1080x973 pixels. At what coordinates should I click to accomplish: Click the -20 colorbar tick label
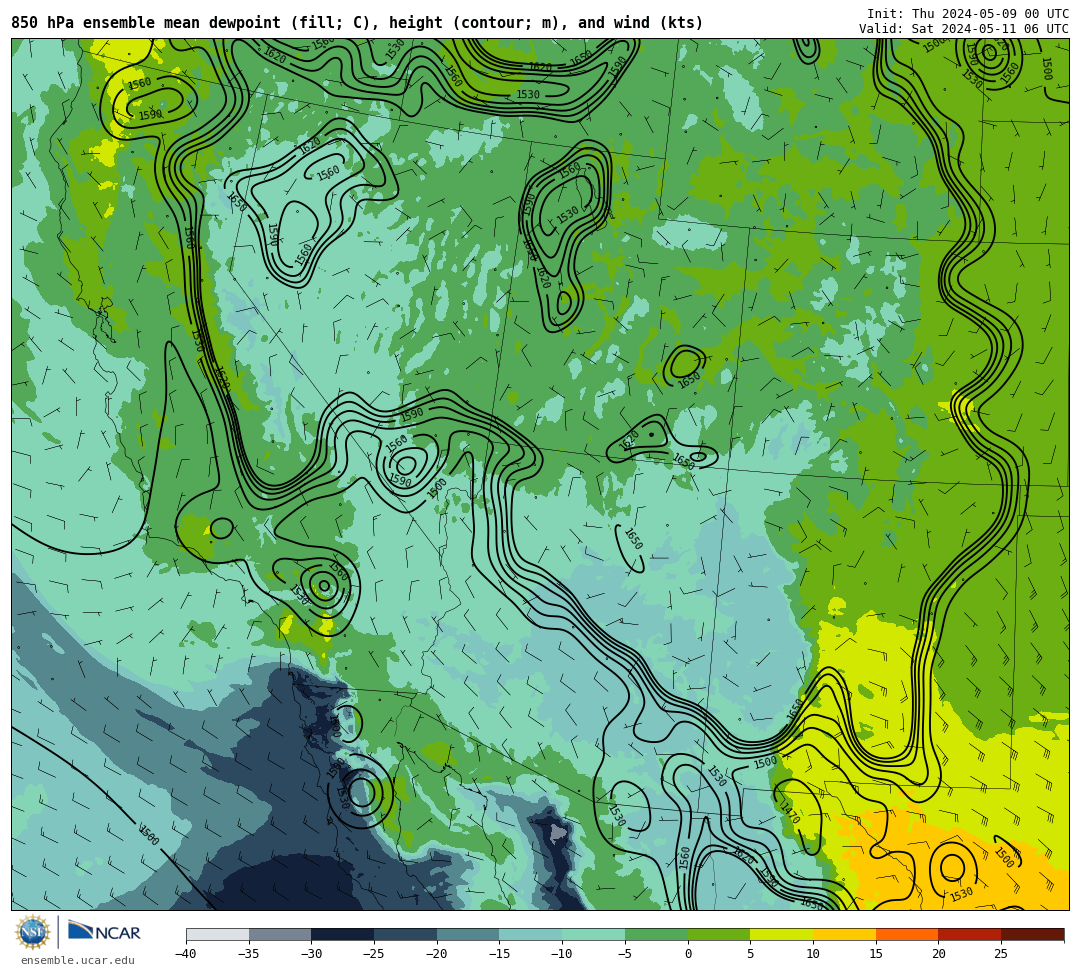pos(437,954)
